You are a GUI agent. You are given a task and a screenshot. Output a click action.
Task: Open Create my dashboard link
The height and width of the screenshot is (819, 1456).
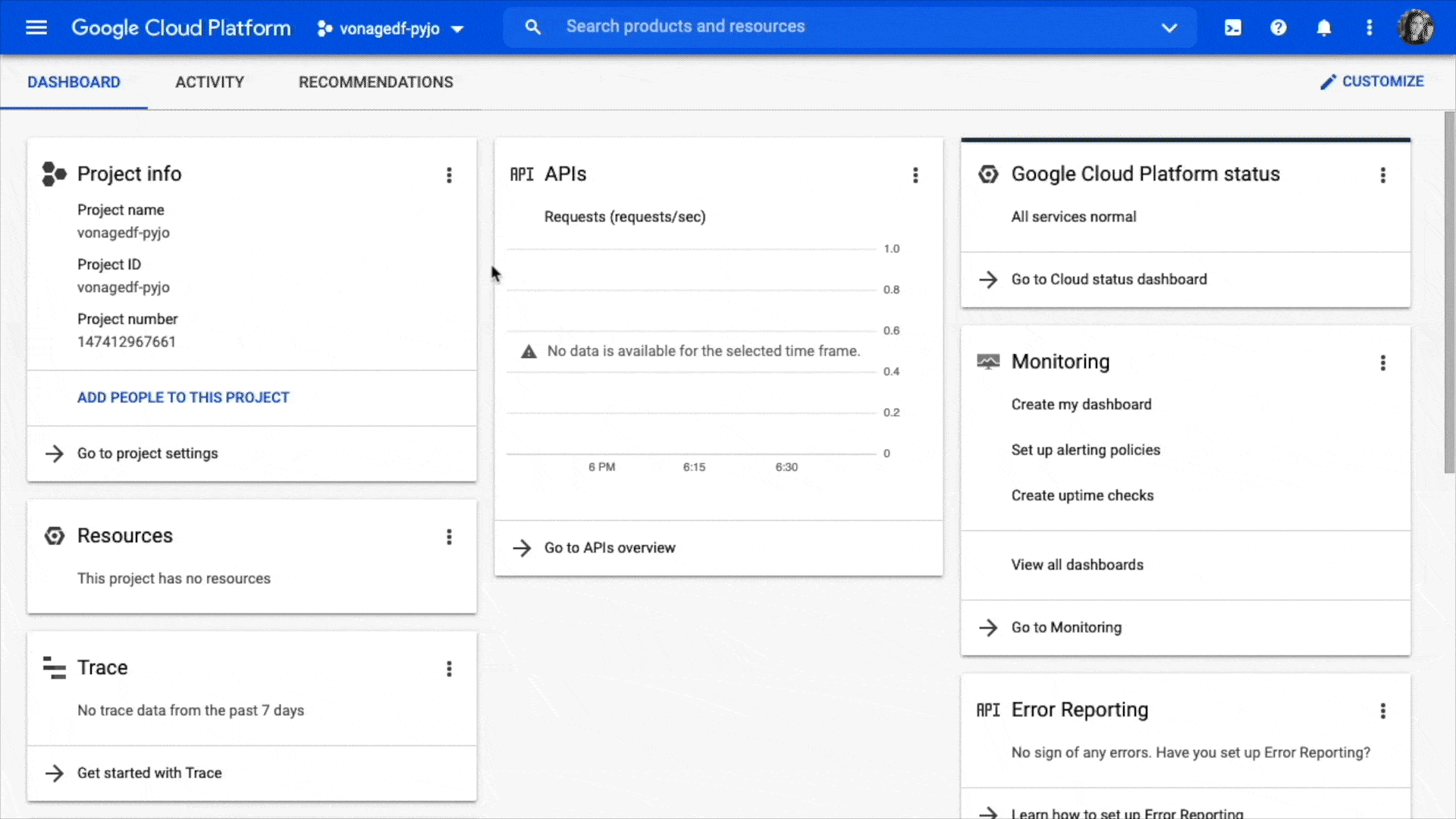point(1081,404)
